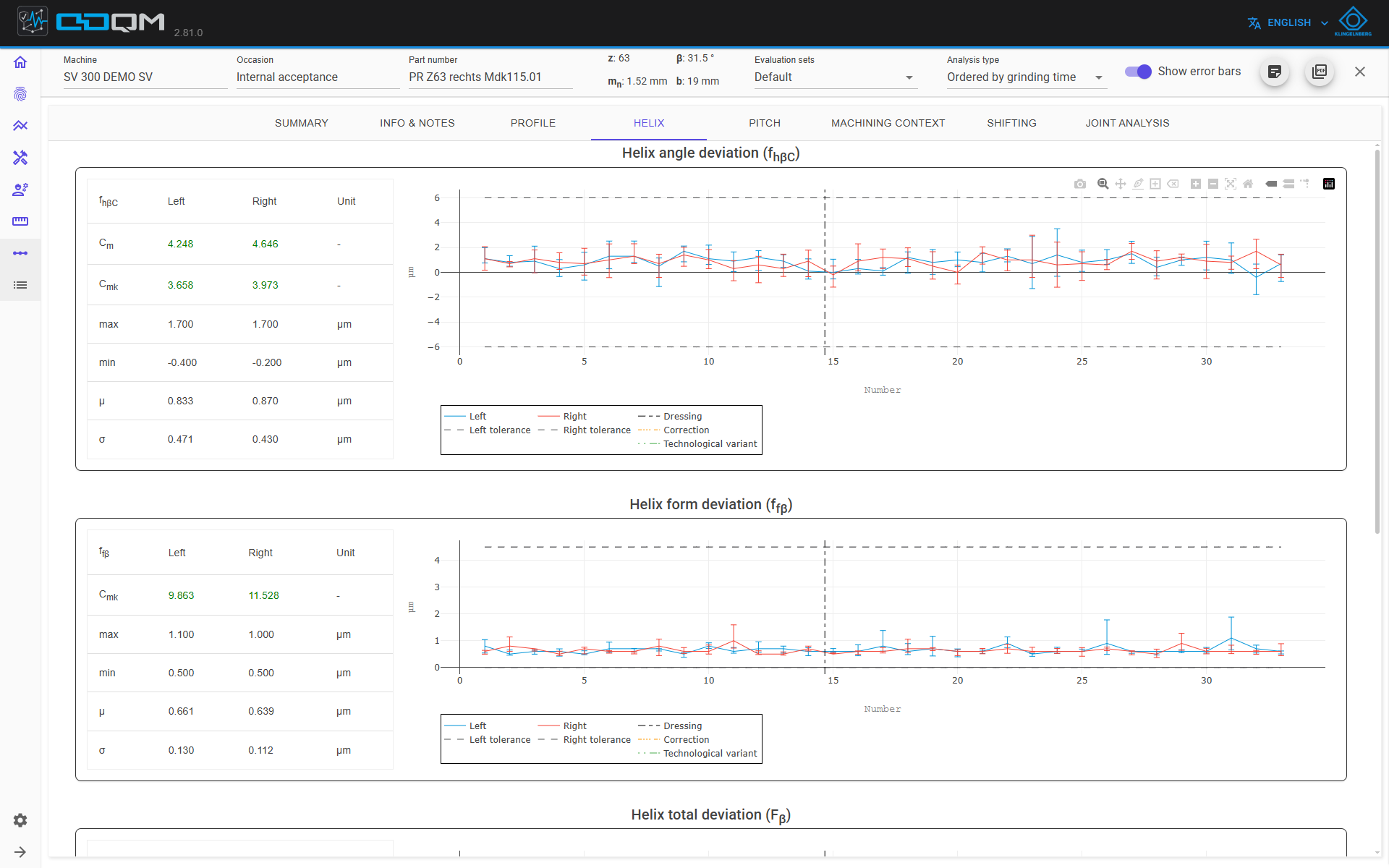Open the notes comment icon button

(1275, 72)
